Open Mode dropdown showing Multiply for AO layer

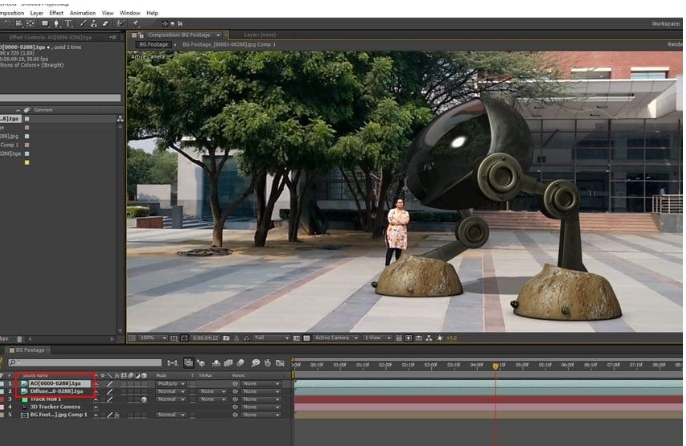tap(171, 383)
